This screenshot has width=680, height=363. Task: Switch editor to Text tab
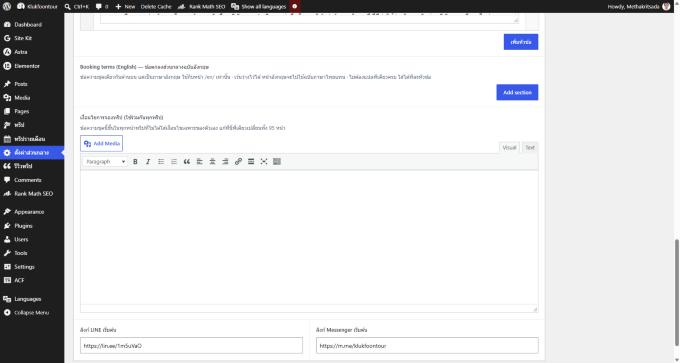[530, 147]
